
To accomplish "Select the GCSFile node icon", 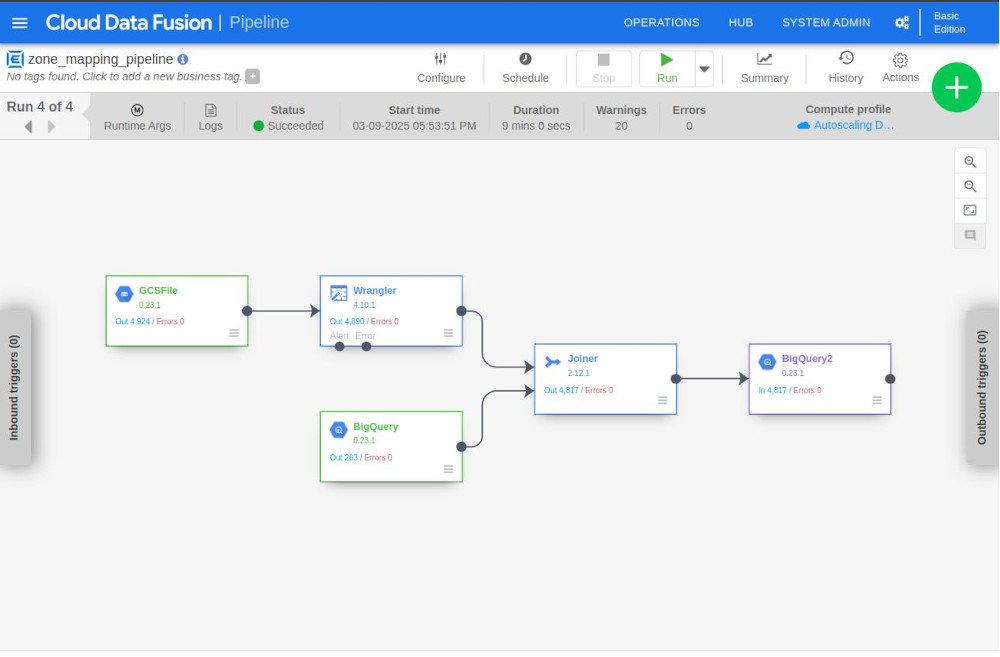I will click(124, 294).
